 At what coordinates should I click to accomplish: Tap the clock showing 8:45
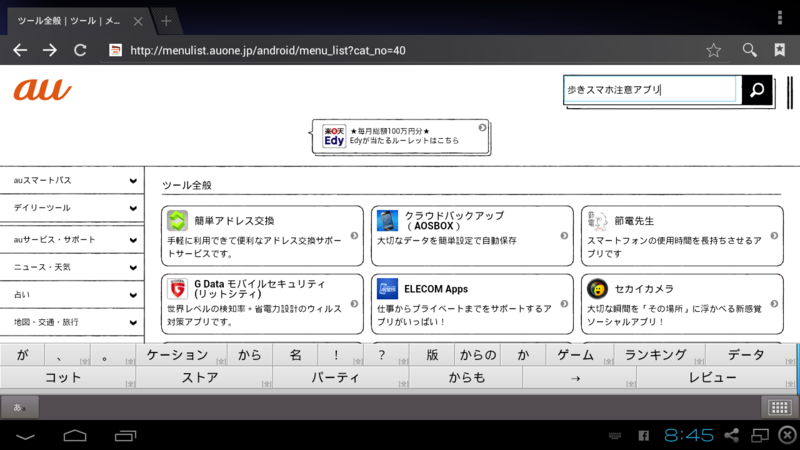pyautogui.click(x=689, y=435)
